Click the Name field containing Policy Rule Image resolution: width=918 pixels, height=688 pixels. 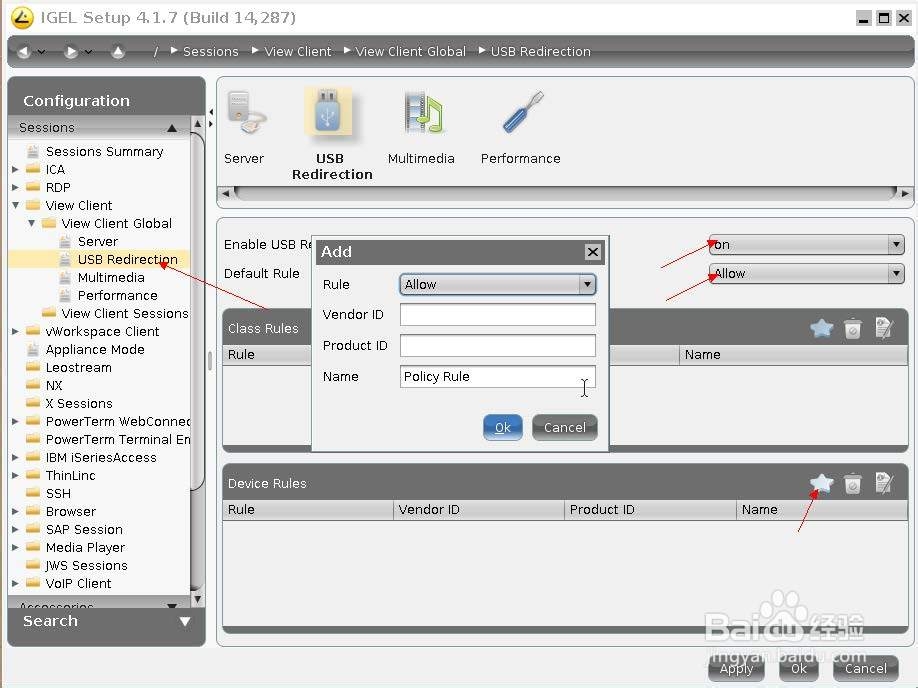point(498,376)
